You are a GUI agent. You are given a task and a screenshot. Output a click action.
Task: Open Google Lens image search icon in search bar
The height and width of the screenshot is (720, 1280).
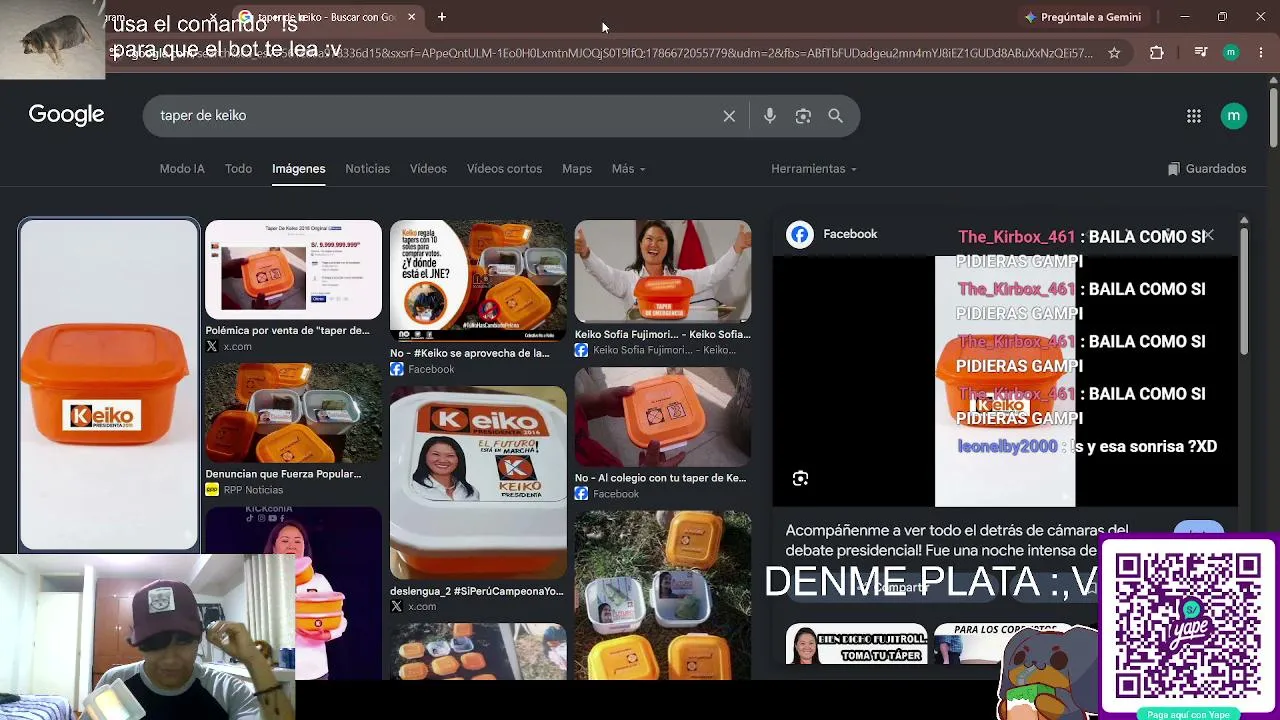tap(803, 116)
